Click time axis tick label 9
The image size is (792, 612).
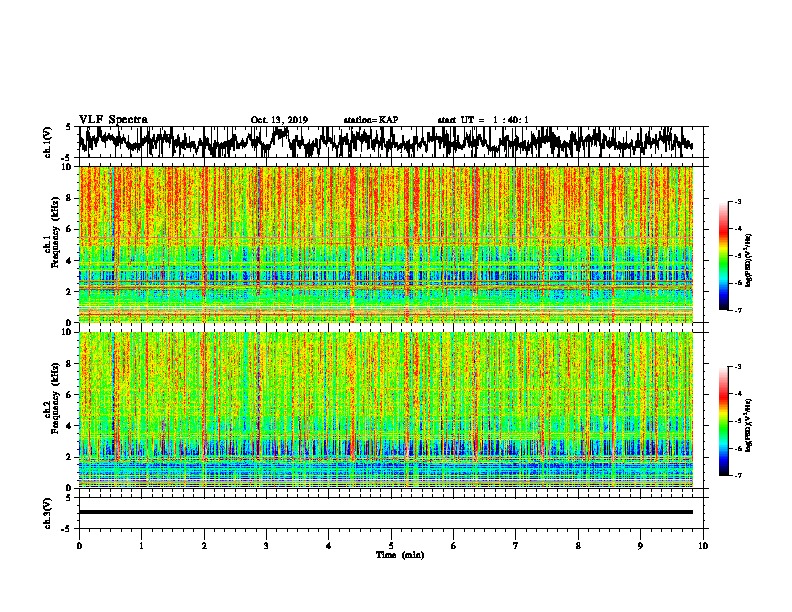click(640, 546)
